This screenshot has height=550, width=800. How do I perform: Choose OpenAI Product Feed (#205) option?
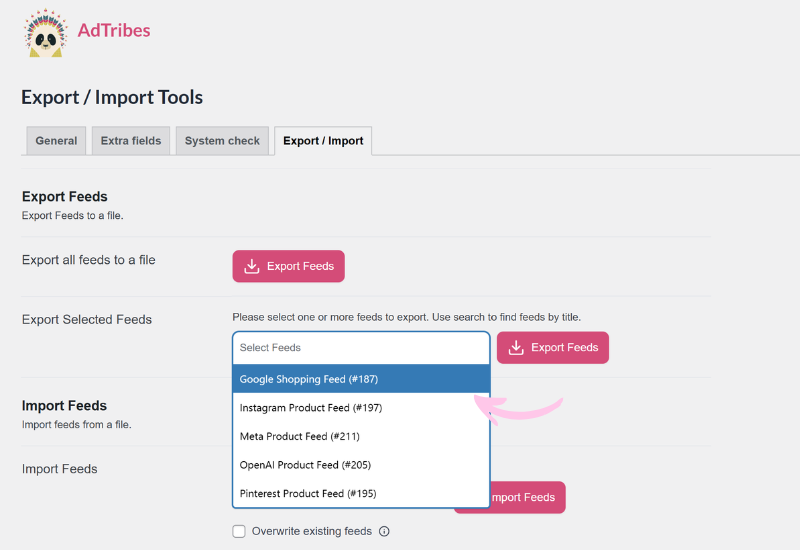pyautogui.click(x=361, y=465)
